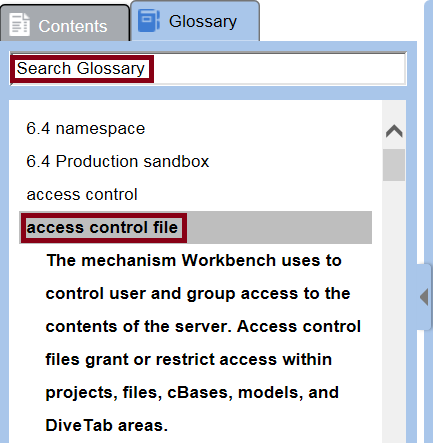The image size is (433, 443).
Task: Click 'DiveTab areas.' in the definition text
Action: click(x=107, y=425)
